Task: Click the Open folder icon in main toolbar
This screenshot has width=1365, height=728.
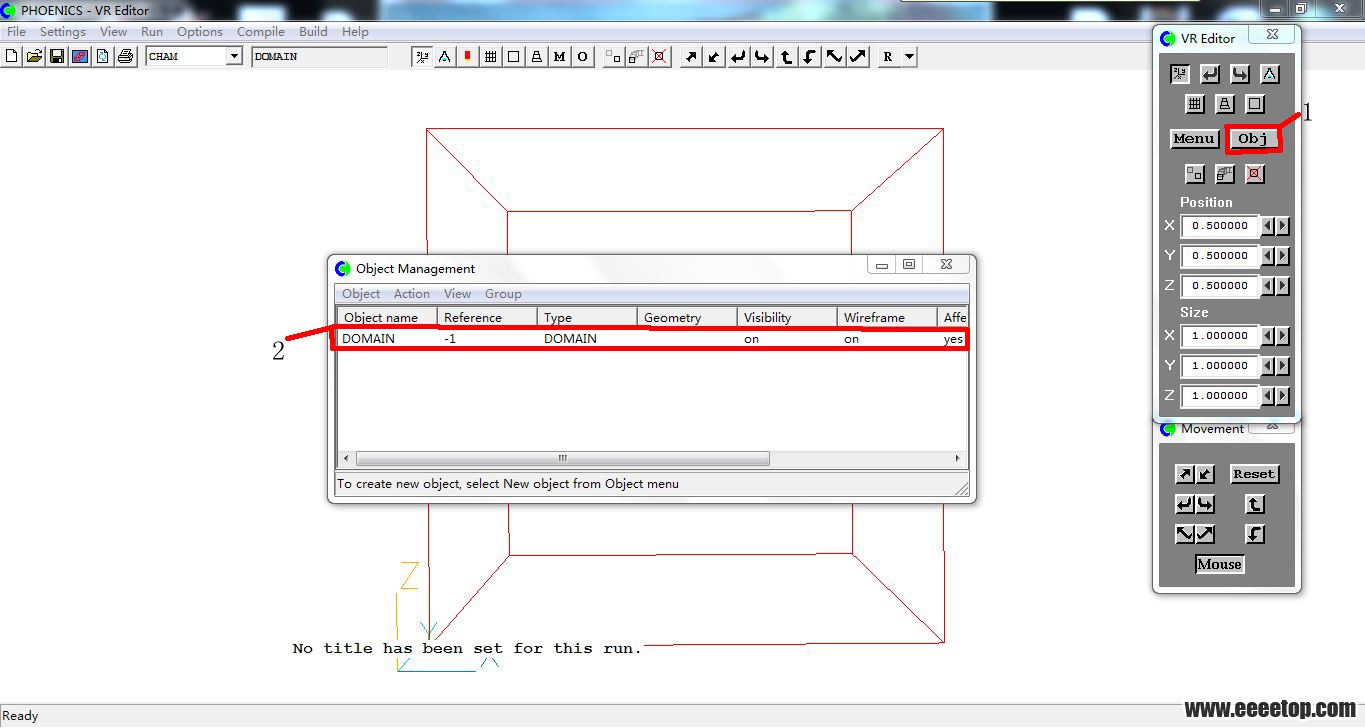Action: [x=34, y=57]
